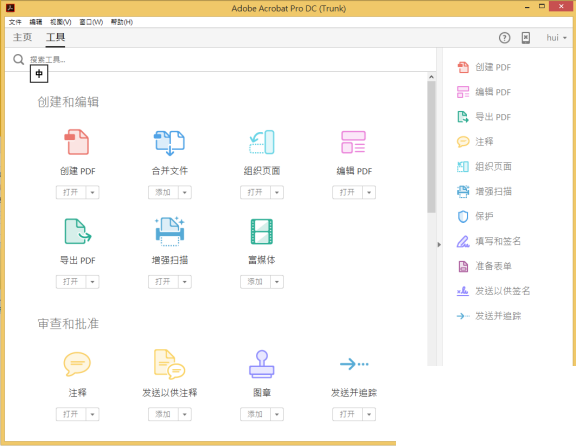Click 打开 button under 增强扫描
The image size is (576, 446).
(163, 281)
